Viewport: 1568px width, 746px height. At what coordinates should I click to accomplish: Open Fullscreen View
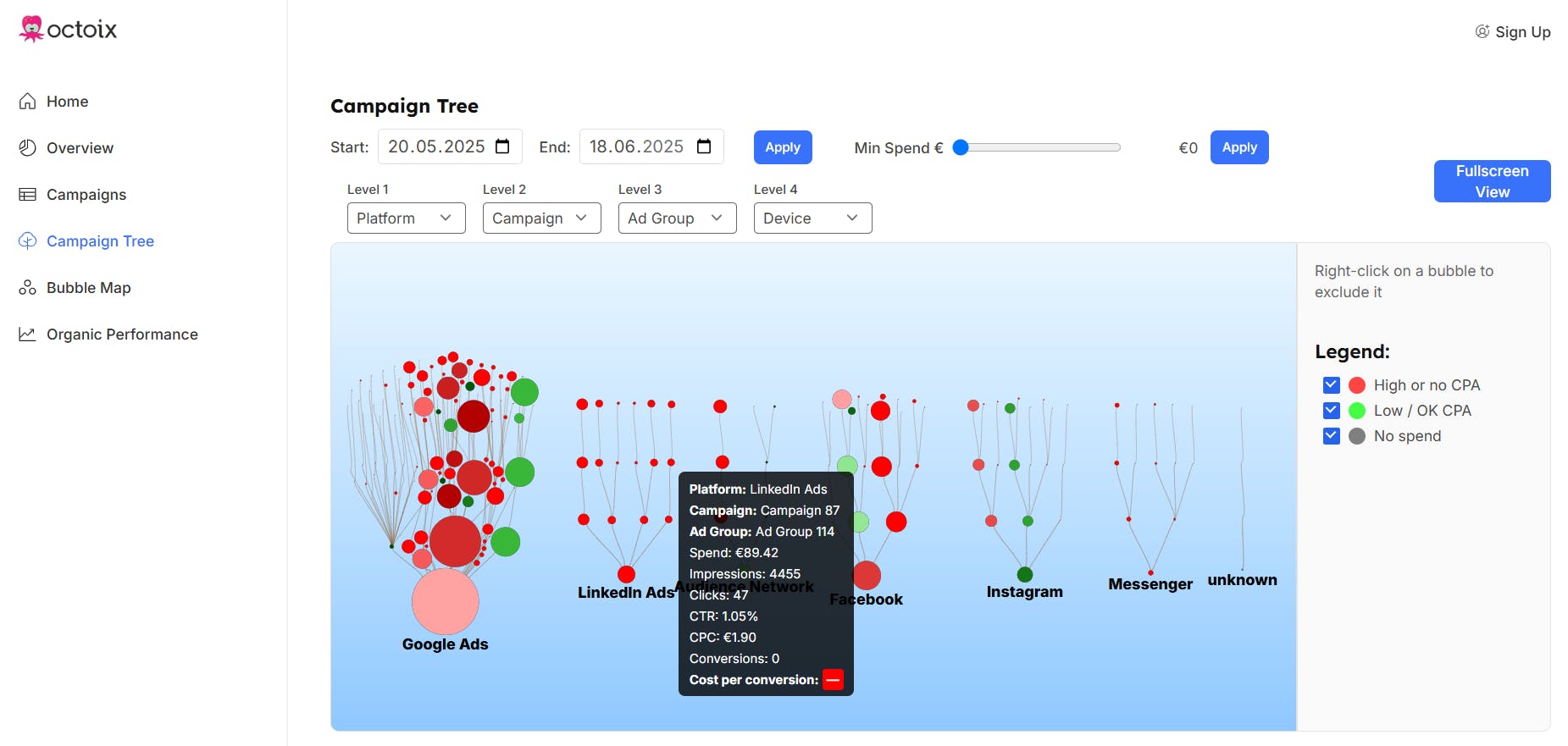(1493, 181)
